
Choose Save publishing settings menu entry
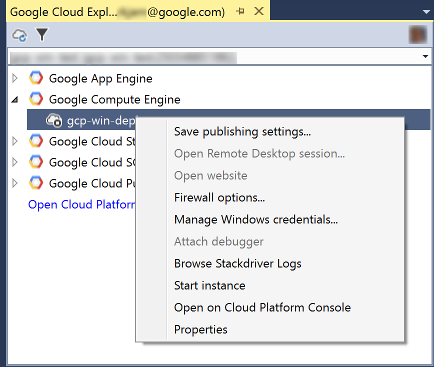coord(242,132)
